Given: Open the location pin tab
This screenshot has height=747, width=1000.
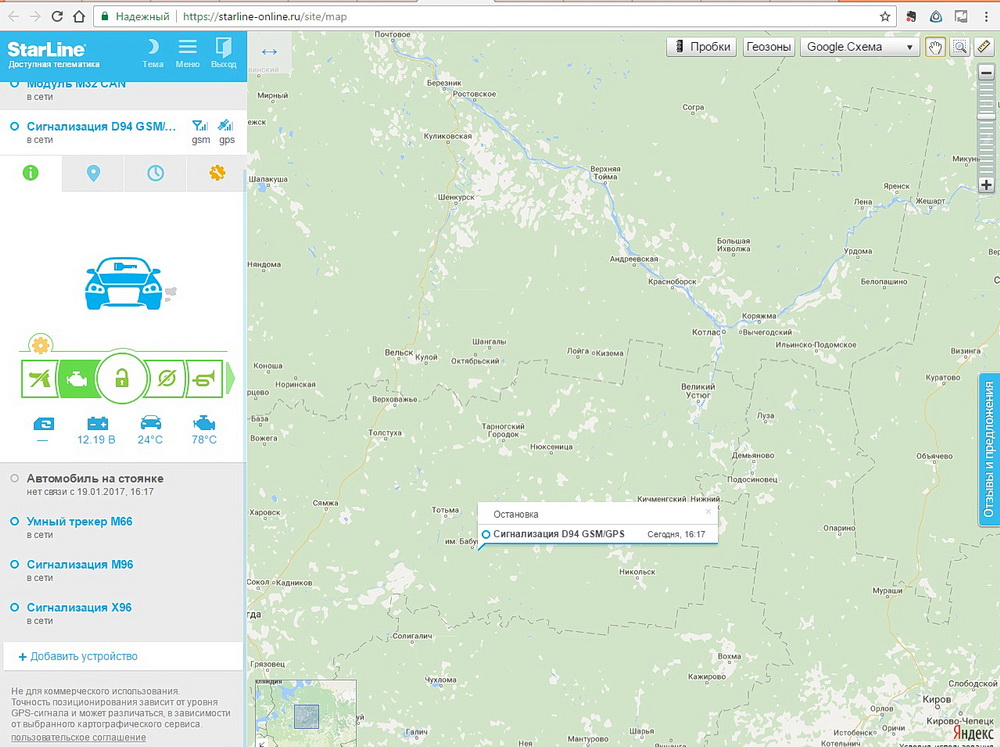Looking at the screenshot, I should click(93, 173).
